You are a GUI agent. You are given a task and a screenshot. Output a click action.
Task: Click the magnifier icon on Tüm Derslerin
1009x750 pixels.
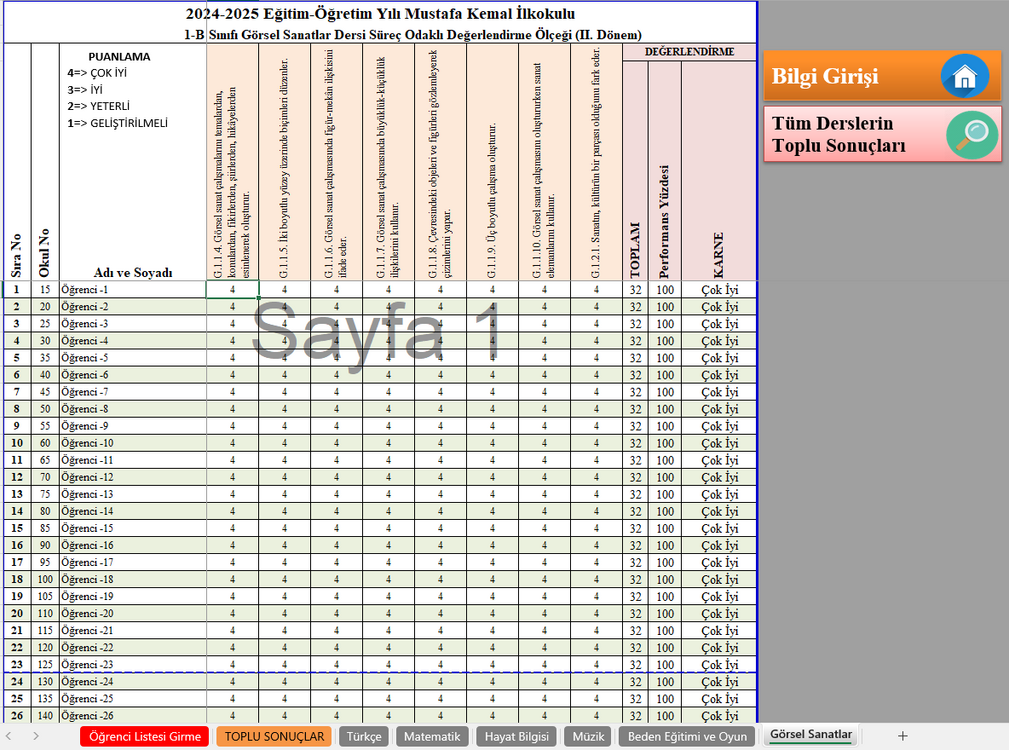click(972, 135)
